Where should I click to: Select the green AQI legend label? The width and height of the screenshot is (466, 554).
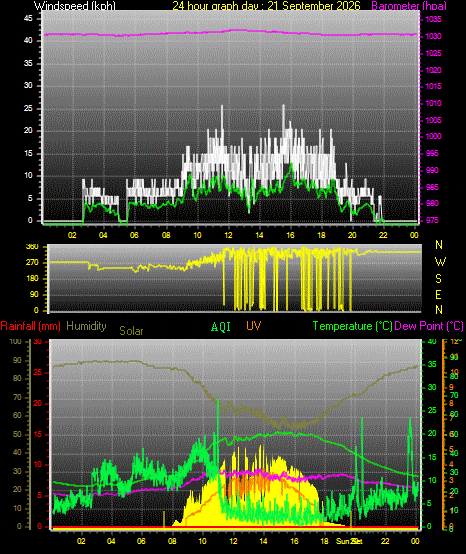pos(221,327)
